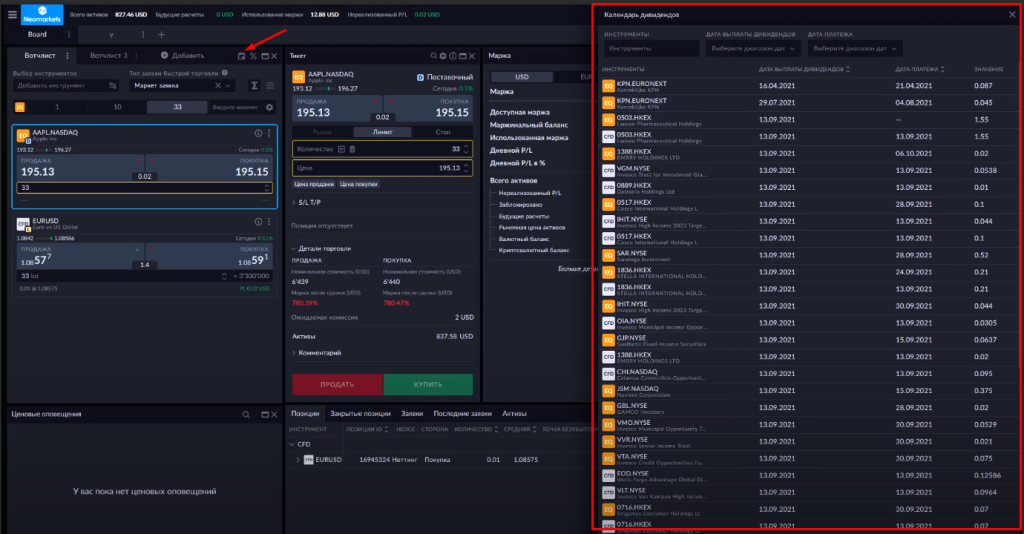Click Цена покупки price button
The height and width of the screenshot is (534, 1024).
click(359, 185)
